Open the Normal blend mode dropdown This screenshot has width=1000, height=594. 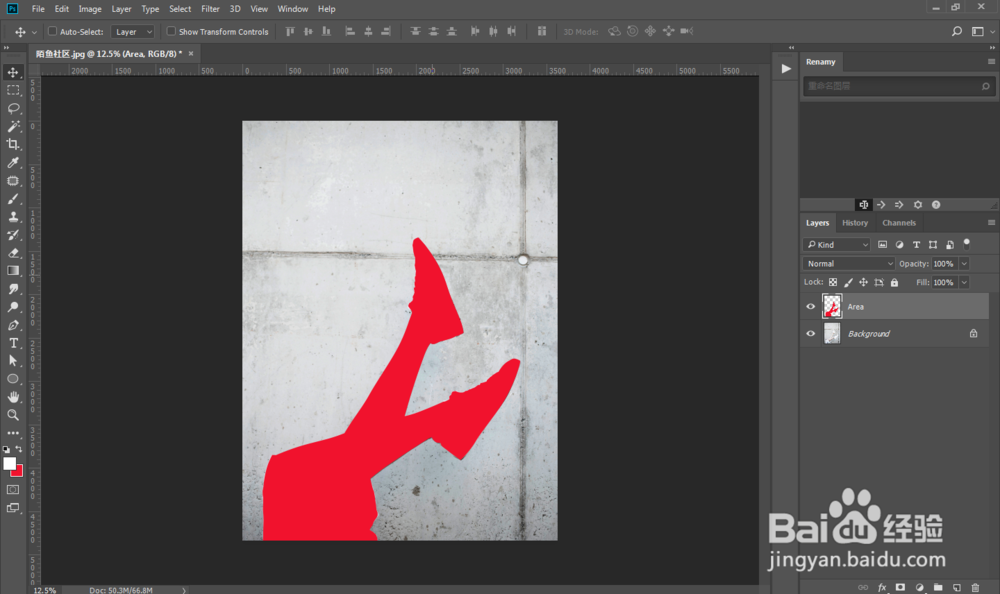[x=849, y=264]
